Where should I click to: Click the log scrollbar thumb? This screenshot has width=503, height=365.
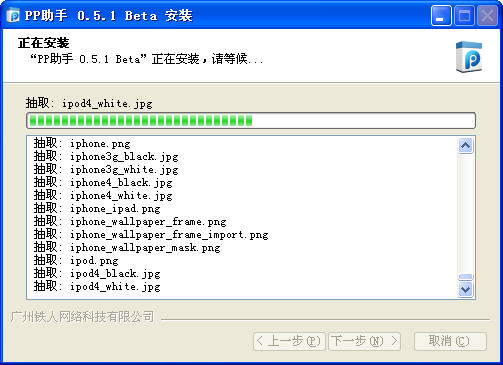[465, 277]
